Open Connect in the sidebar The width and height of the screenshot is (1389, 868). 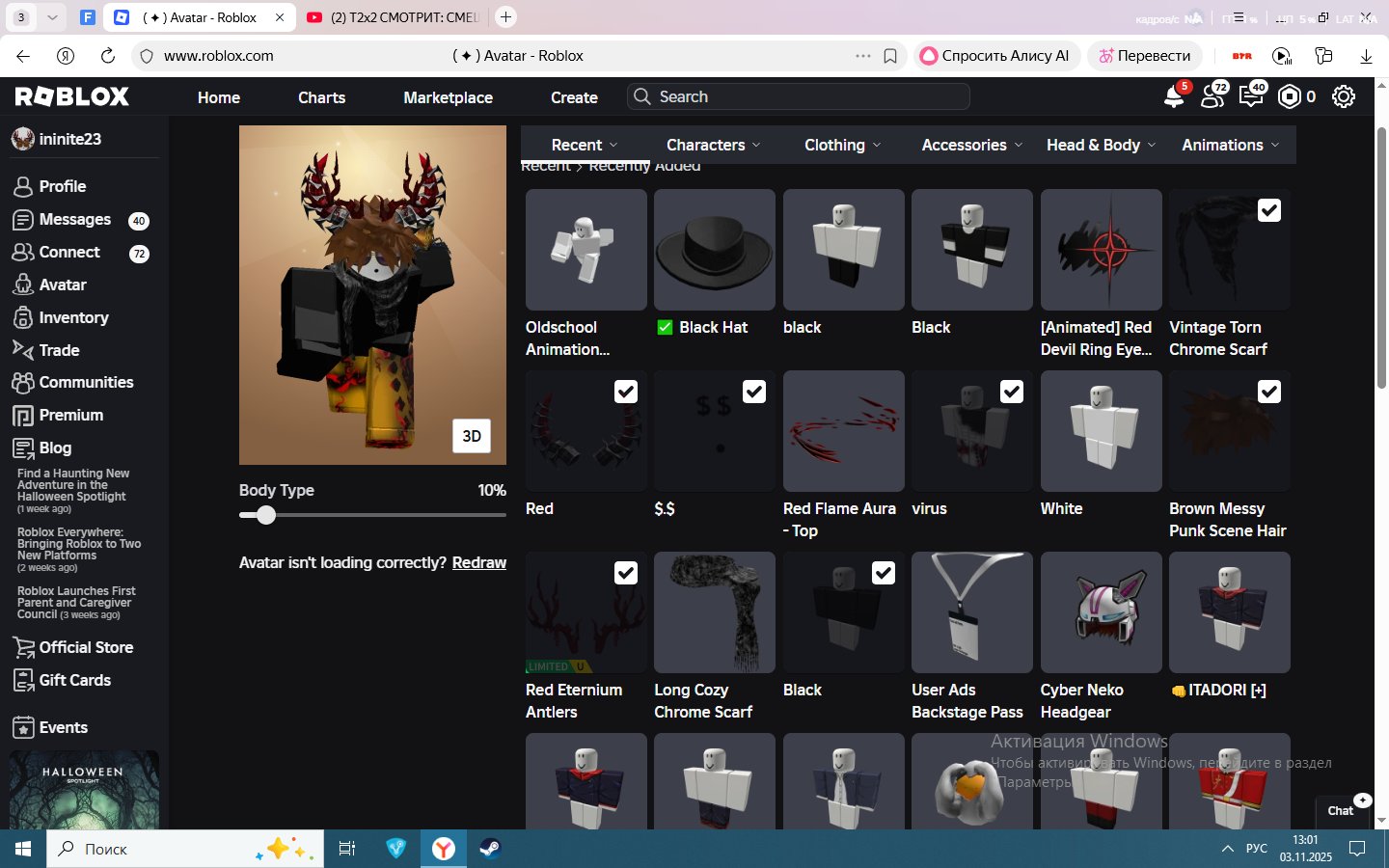point(69,252)
